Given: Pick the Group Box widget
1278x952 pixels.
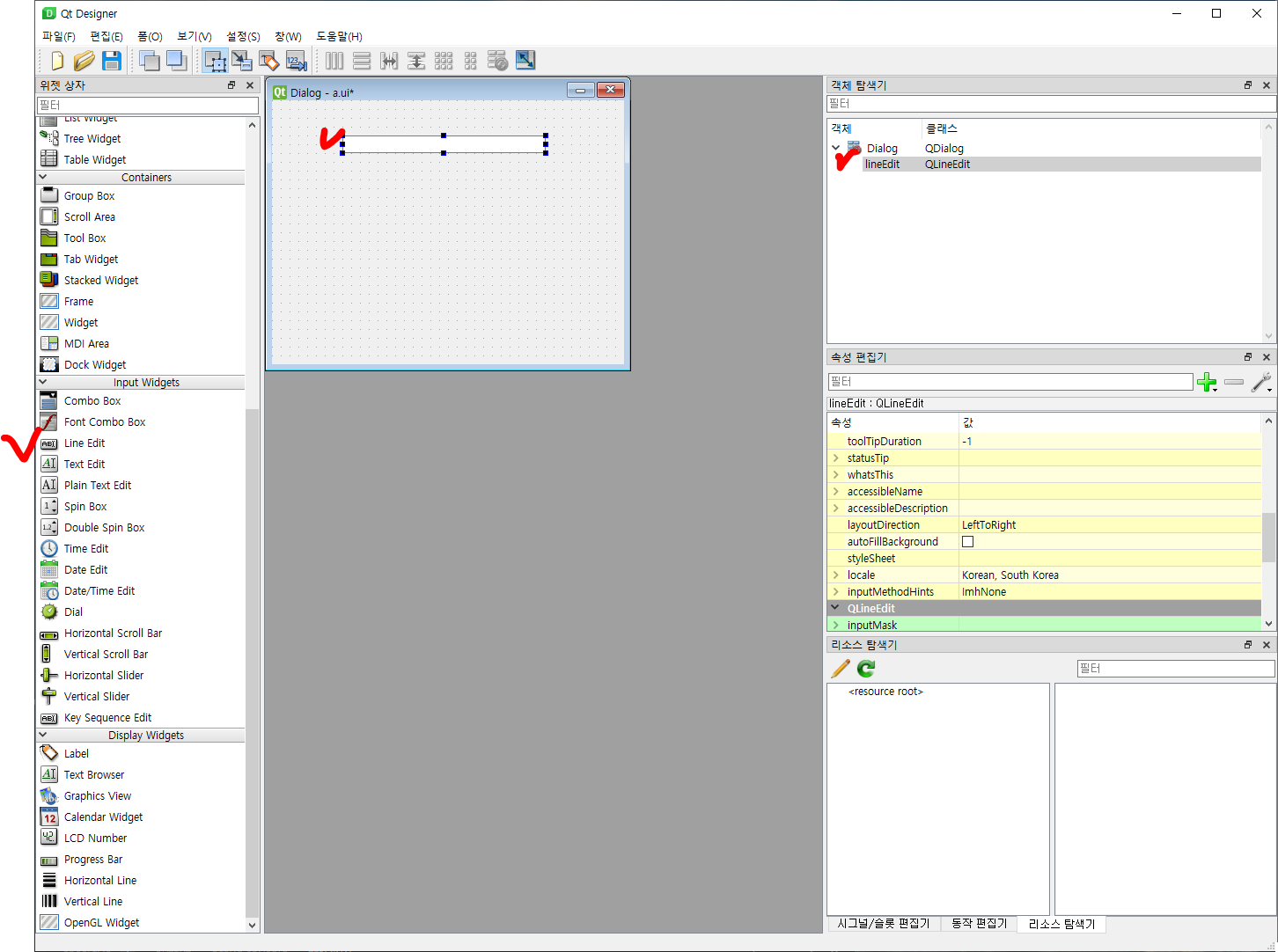Looking at the screenshot, I should [x=89, y=196].
